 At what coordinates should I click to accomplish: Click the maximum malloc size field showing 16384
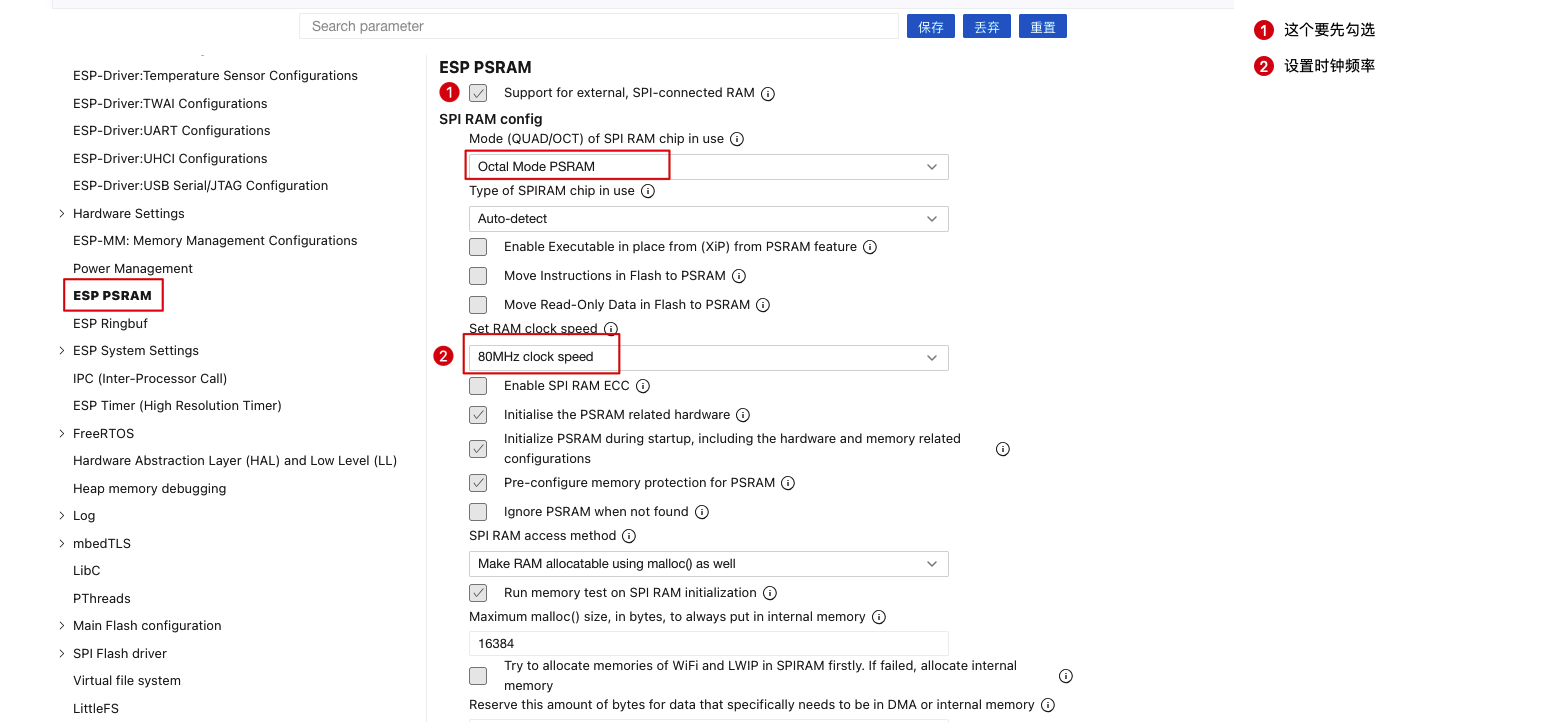point(708,644)
